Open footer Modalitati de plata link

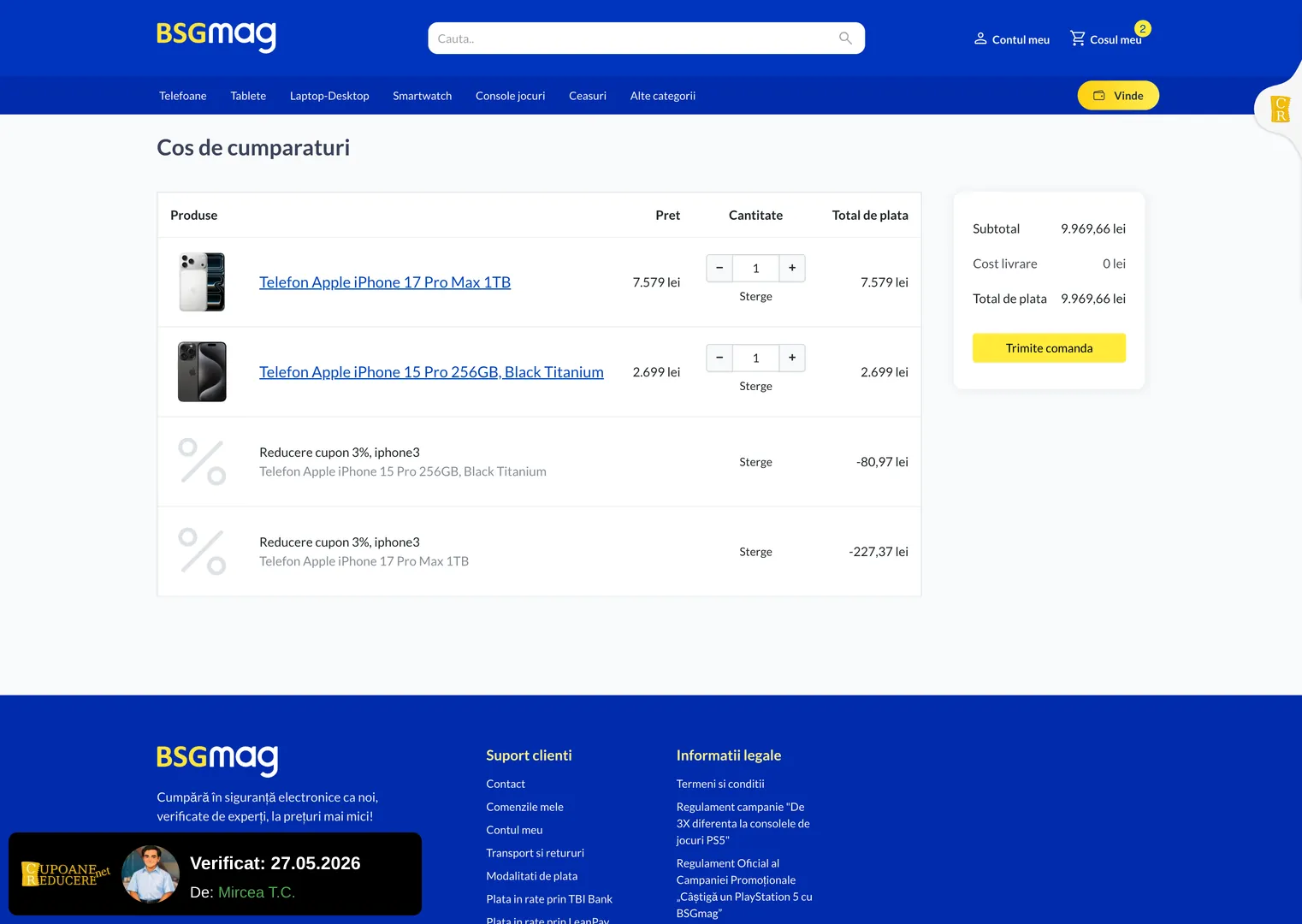(531, 876)
